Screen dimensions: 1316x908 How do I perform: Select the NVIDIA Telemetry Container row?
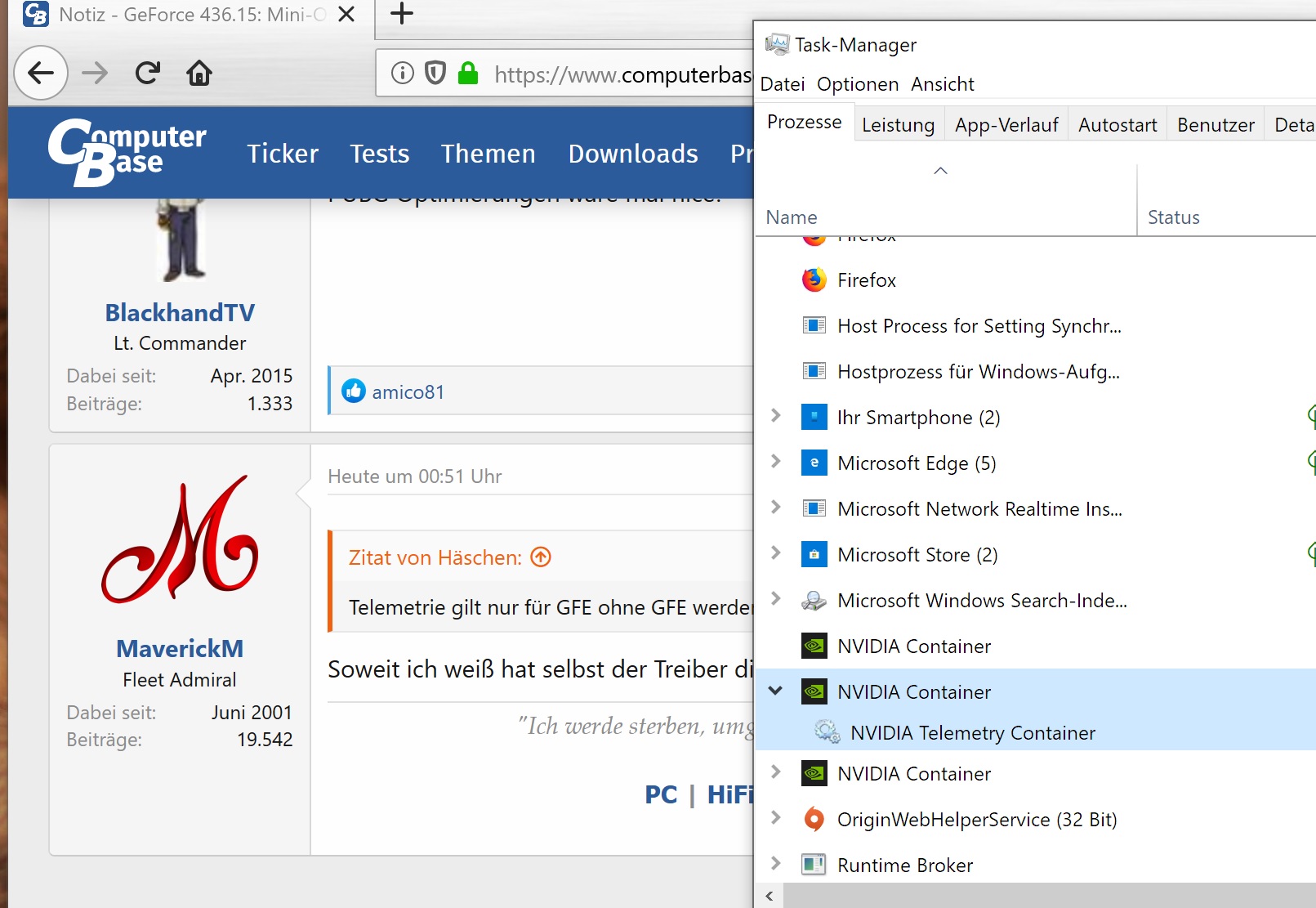pyautogui.click(x=1036, y=732)
